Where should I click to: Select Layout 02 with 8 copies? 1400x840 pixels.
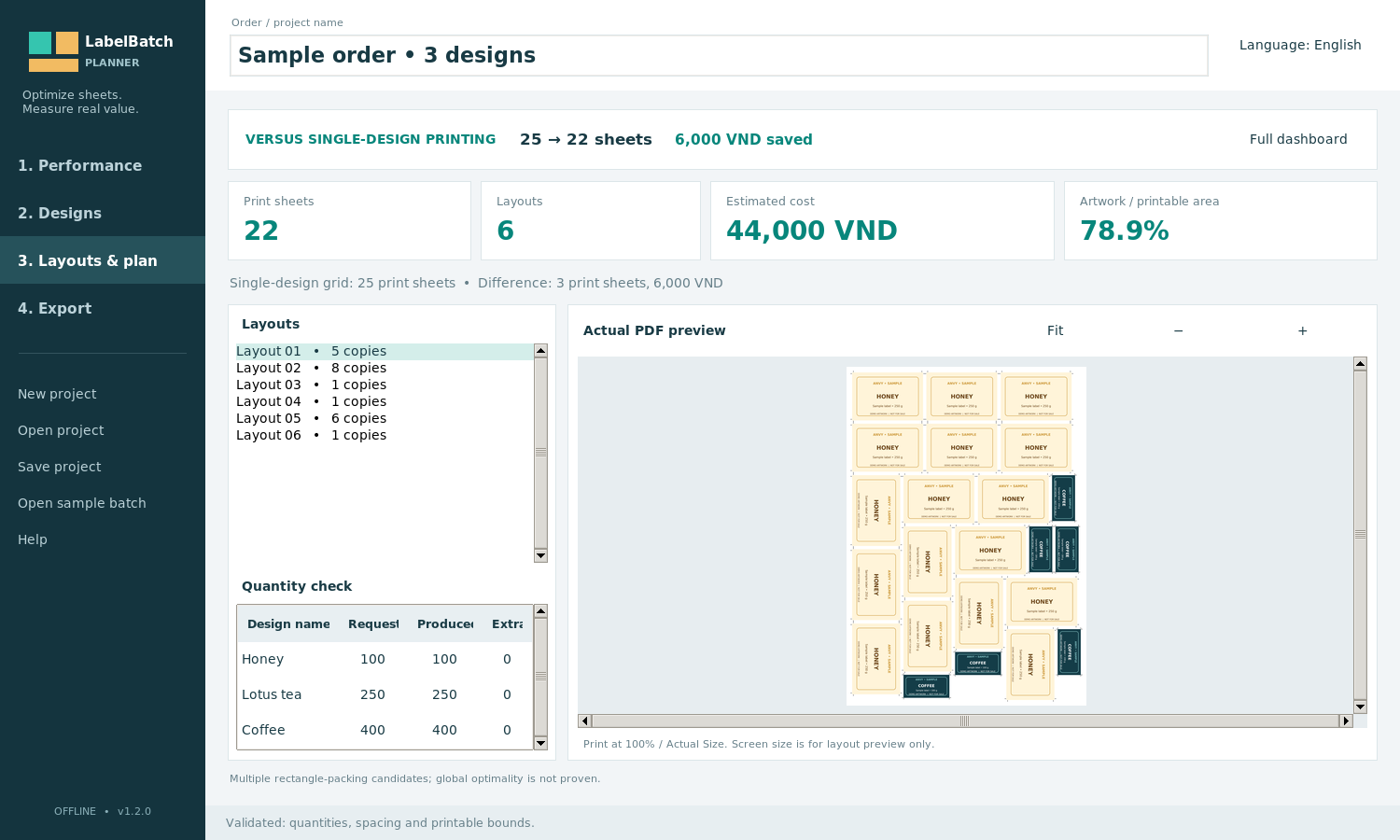click(385, 368)
